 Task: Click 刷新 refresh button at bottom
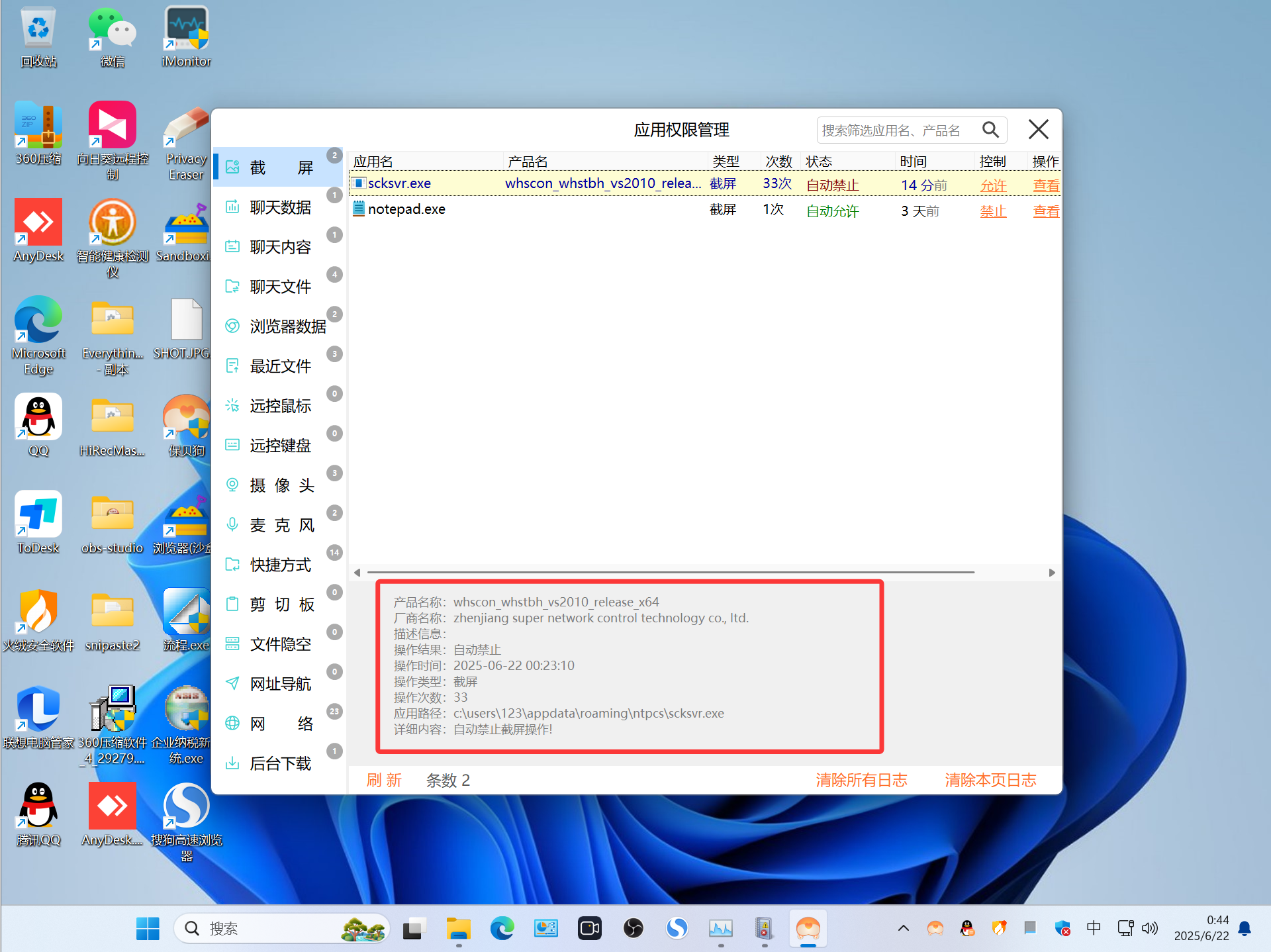point(385,780)
